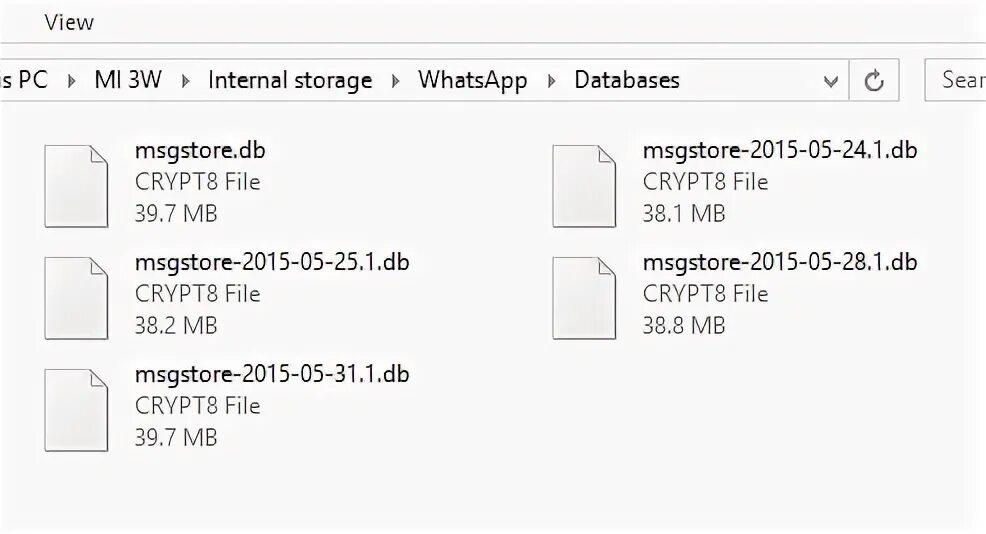Click the msgstore-2015-05-28.1.db file icon
The height and width of the screenshot is (534, 986).
(584, 298)
